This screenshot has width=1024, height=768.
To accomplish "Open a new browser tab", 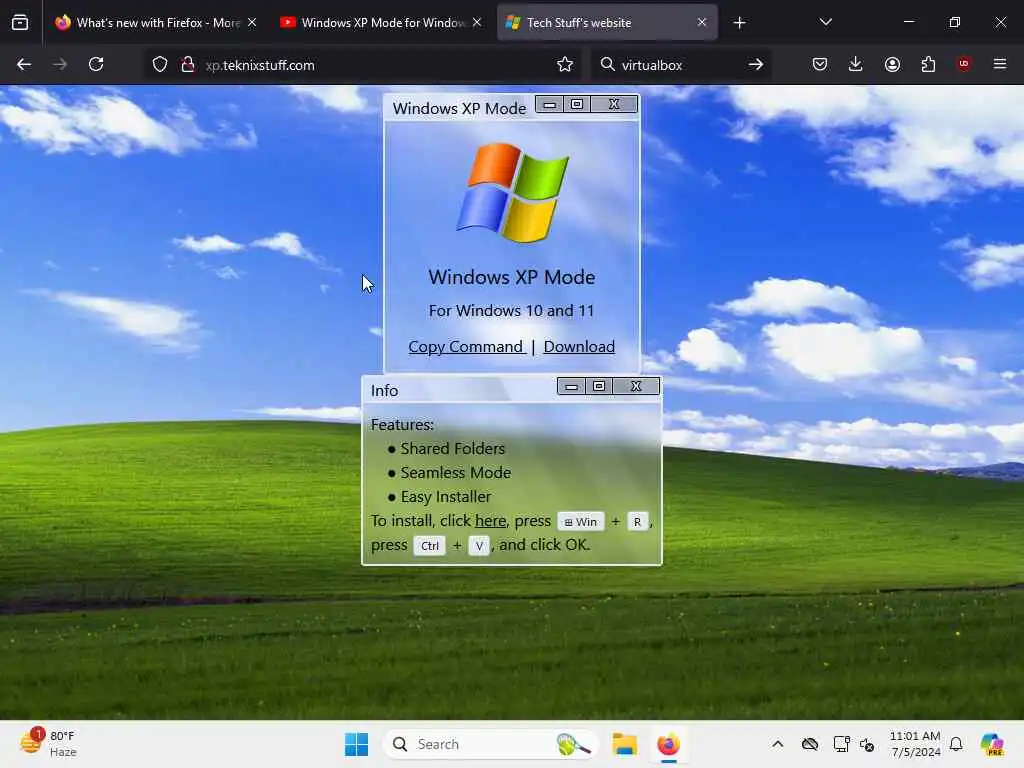I will pos(739,23).
